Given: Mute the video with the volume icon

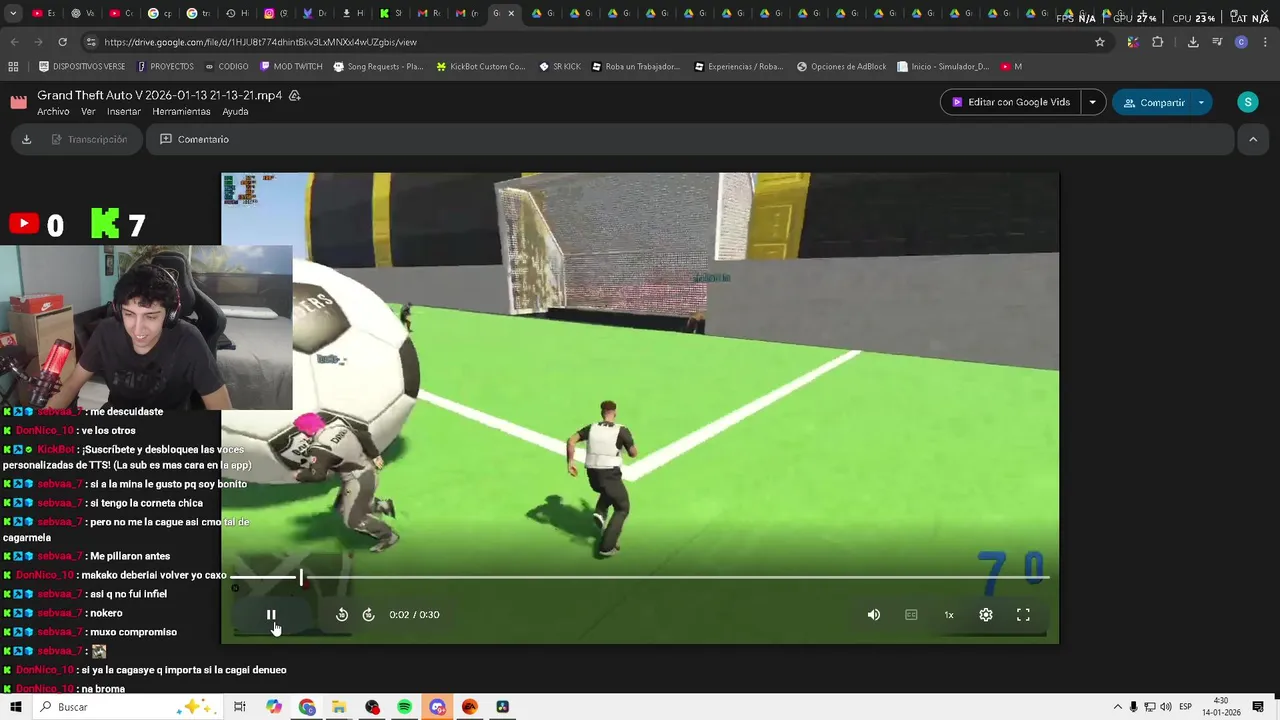Looking at the screenshot, I should [874, 615].
